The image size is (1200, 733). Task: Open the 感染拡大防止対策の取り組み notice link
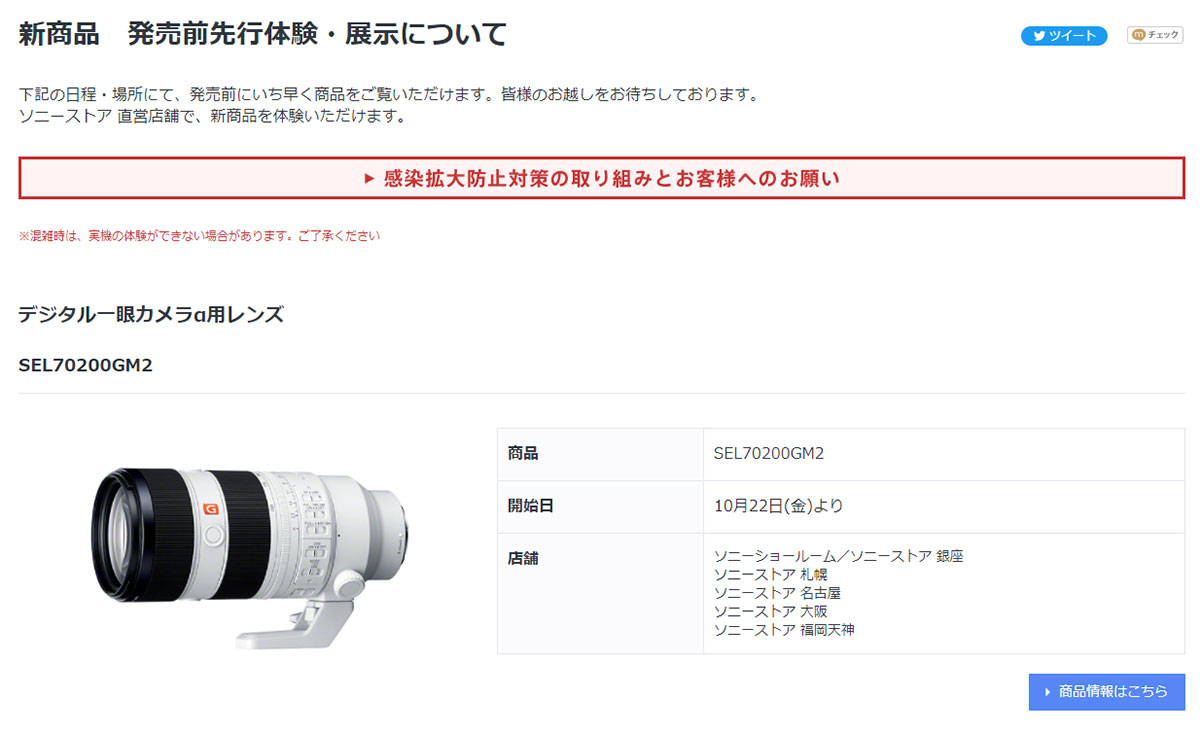coord(601,179)
